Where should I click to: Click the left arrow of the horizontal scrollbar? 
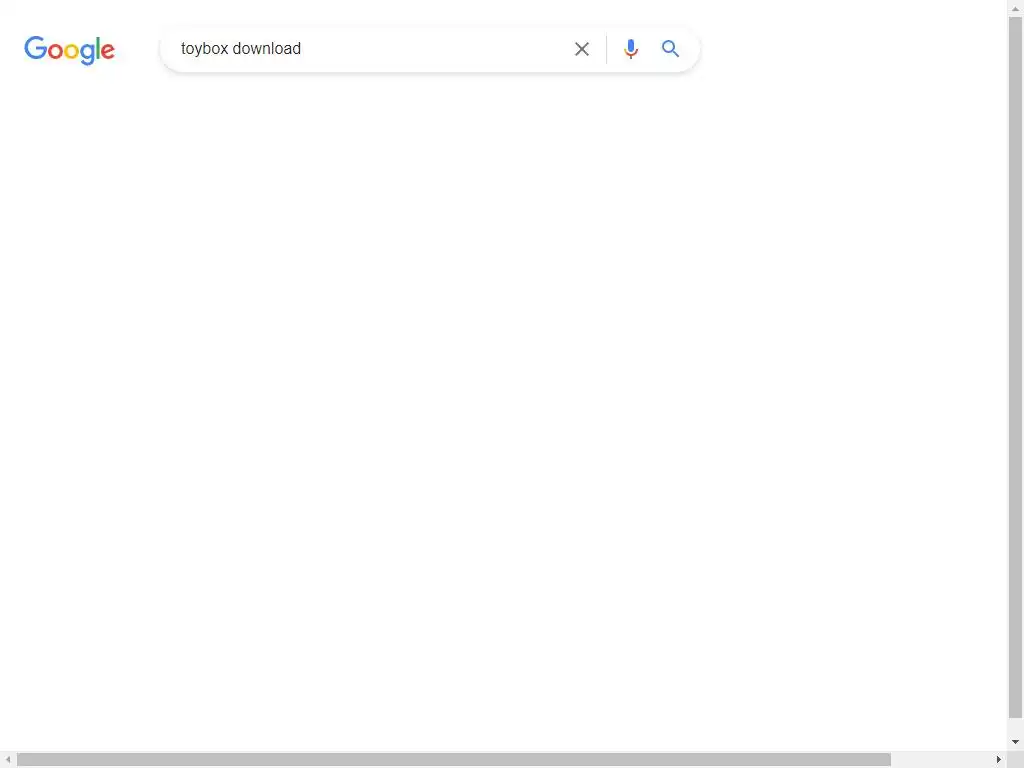pyautogui.click(x=8, y=760)
